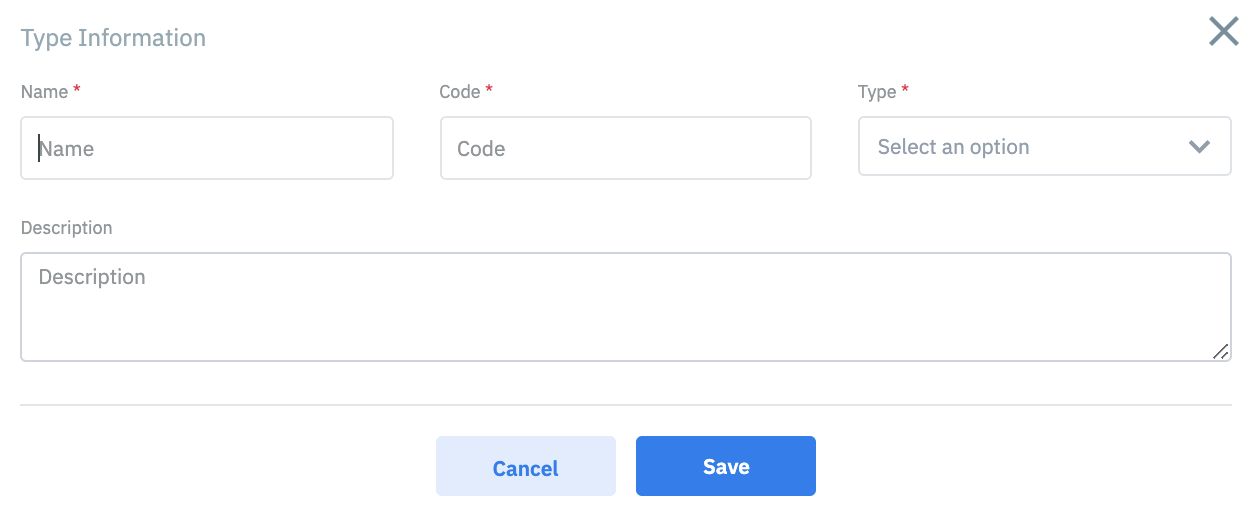
Task: Click the Code field label
Action: pos(459,92)
